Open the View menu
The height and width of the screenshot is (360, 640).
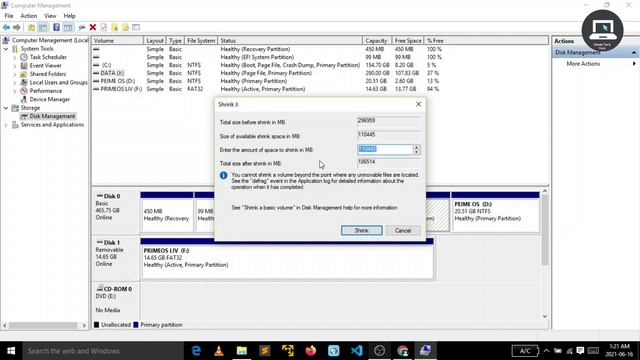coord(50,16)
